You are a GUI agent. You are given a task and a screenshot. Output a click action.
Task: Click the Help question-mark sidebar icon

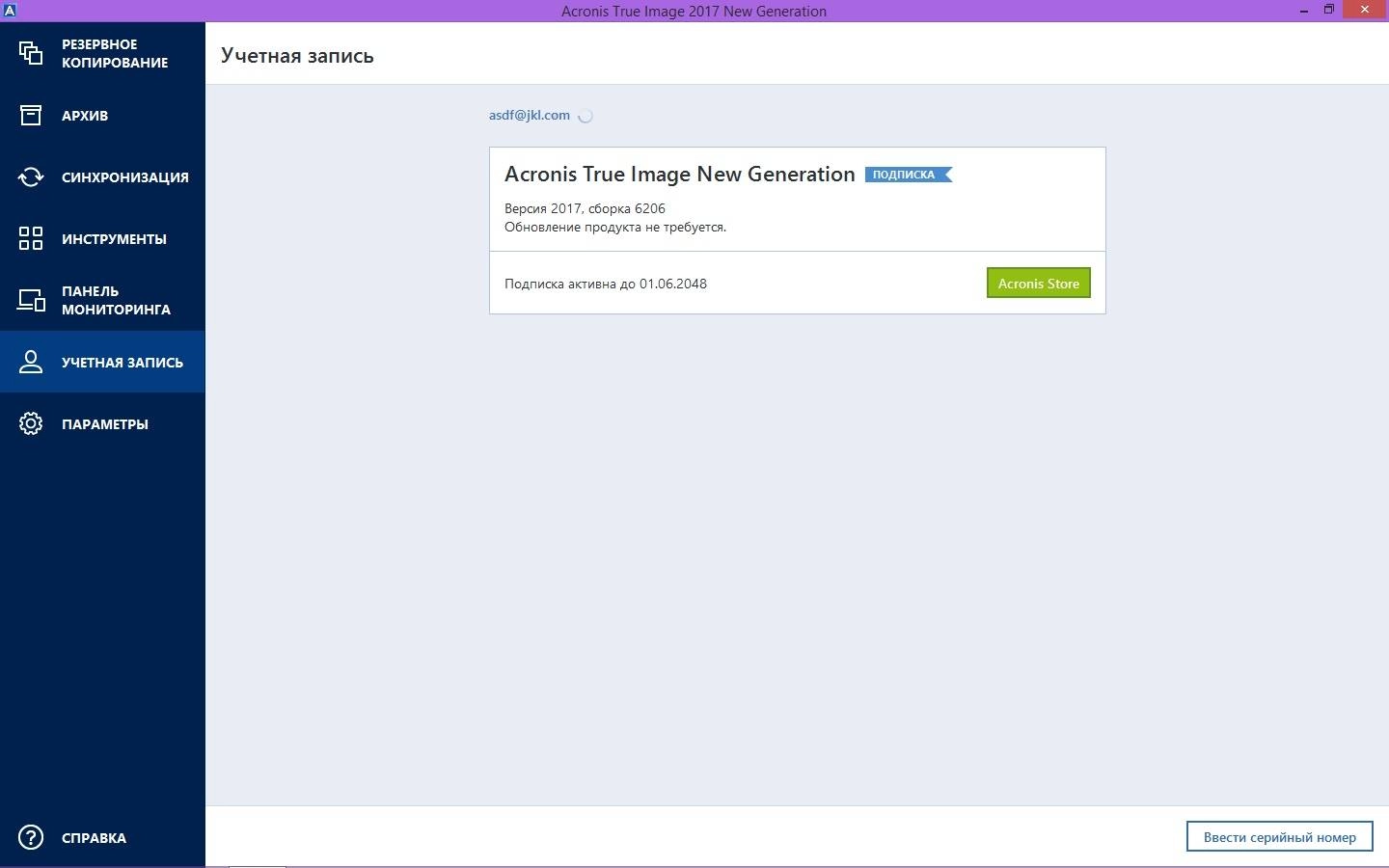coord(31,837)
